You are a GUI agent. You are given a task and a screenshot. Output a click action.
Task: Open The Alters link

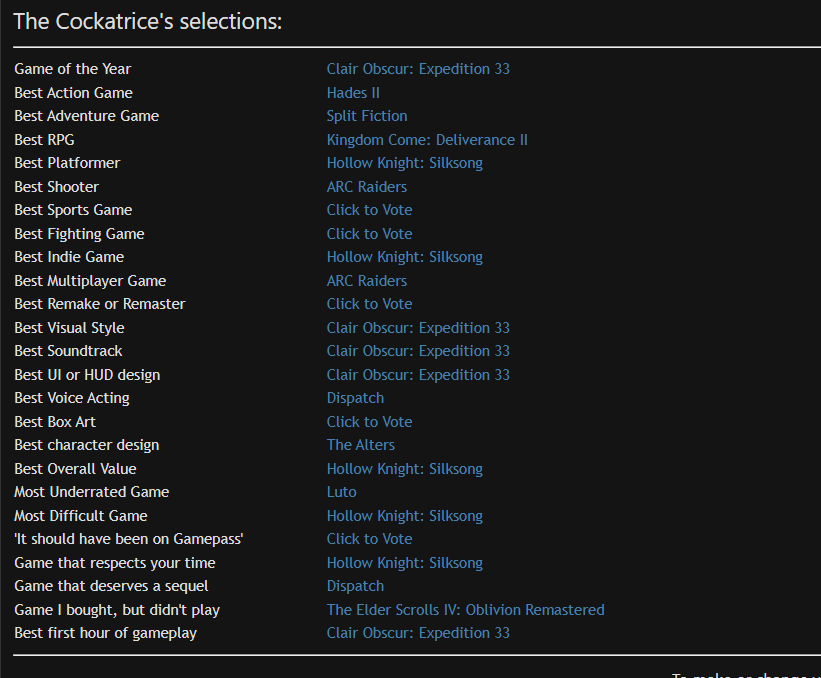click(361, 445)
